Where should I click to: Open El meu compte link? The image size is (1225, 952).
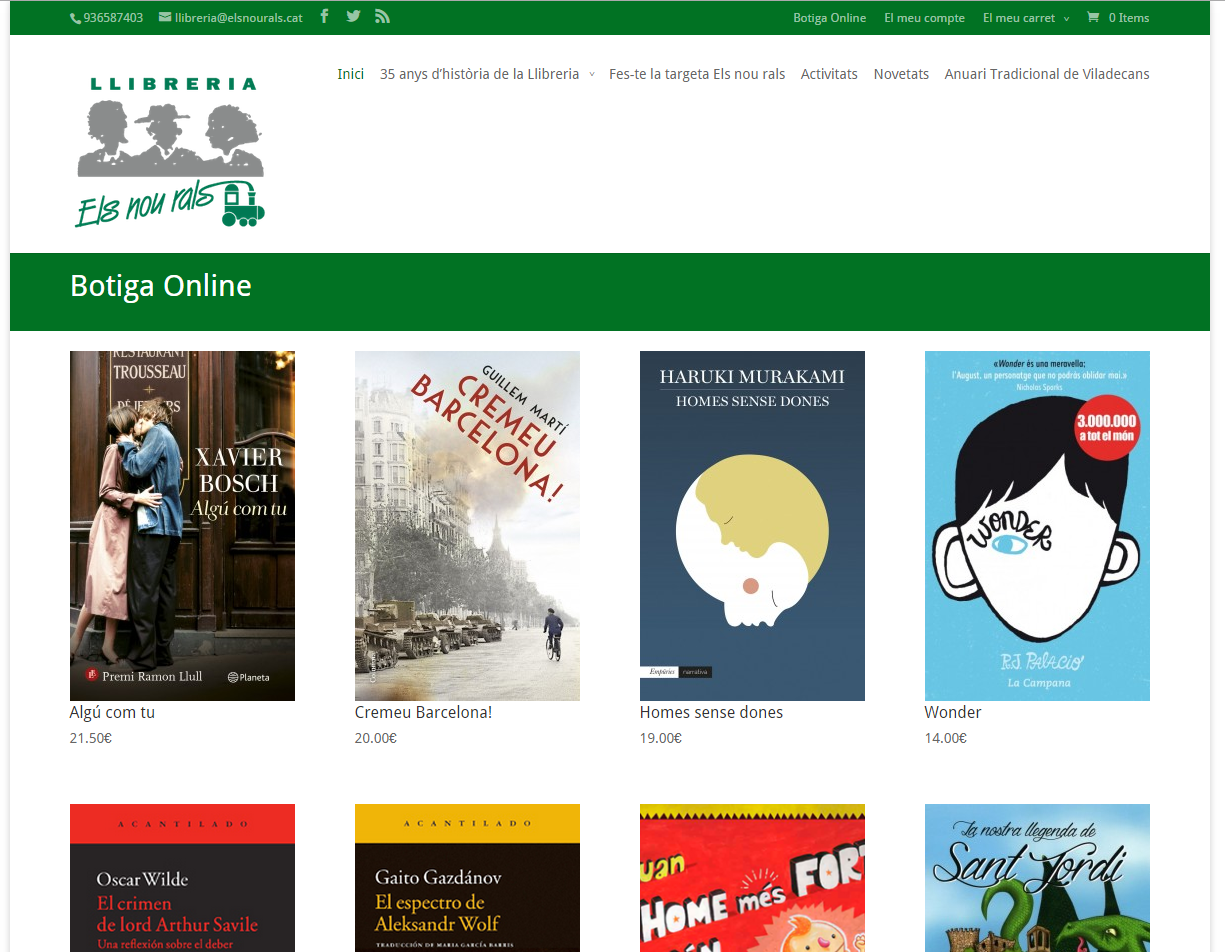tap(925, 18)
